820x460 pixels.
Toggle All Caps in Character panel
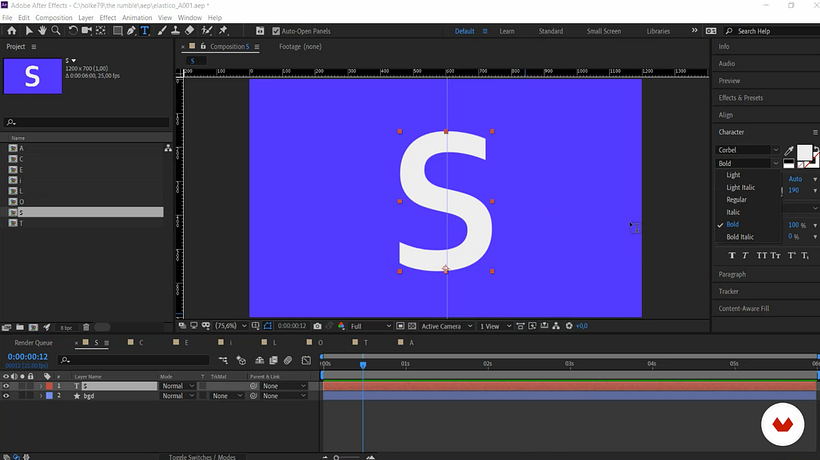[761, 256]
